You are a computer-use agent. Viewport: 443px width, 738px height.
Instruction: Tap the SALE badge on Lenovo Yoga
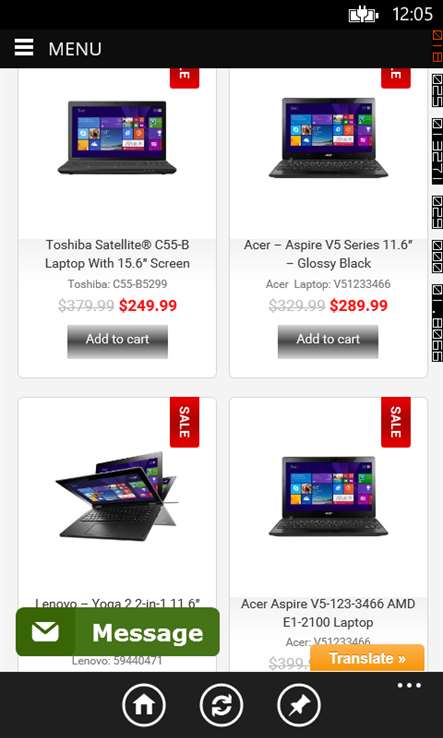[x=185, y=422]
